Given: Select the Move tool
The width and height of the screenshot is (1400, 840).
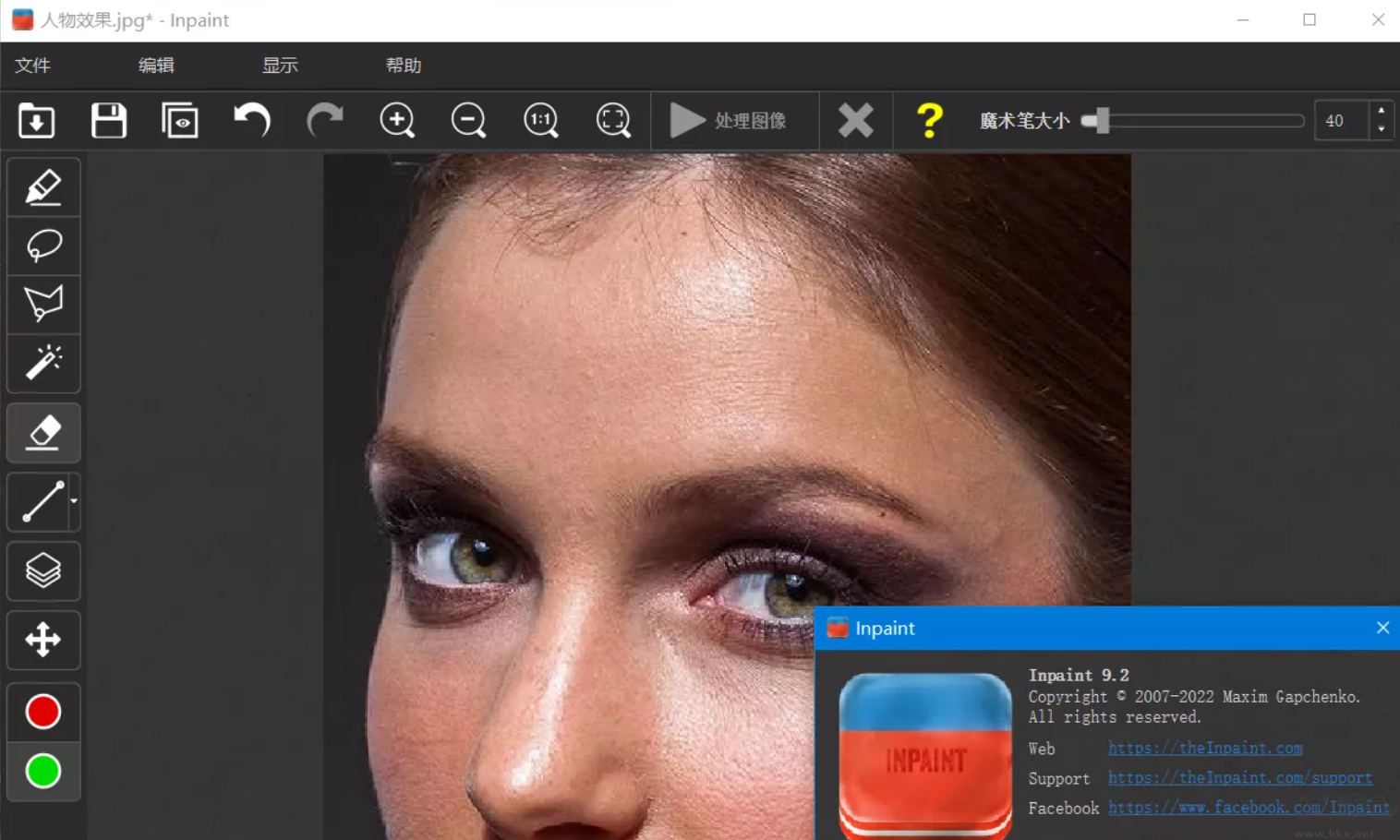Looking at the screenshot, I should (x=43, y=640).
